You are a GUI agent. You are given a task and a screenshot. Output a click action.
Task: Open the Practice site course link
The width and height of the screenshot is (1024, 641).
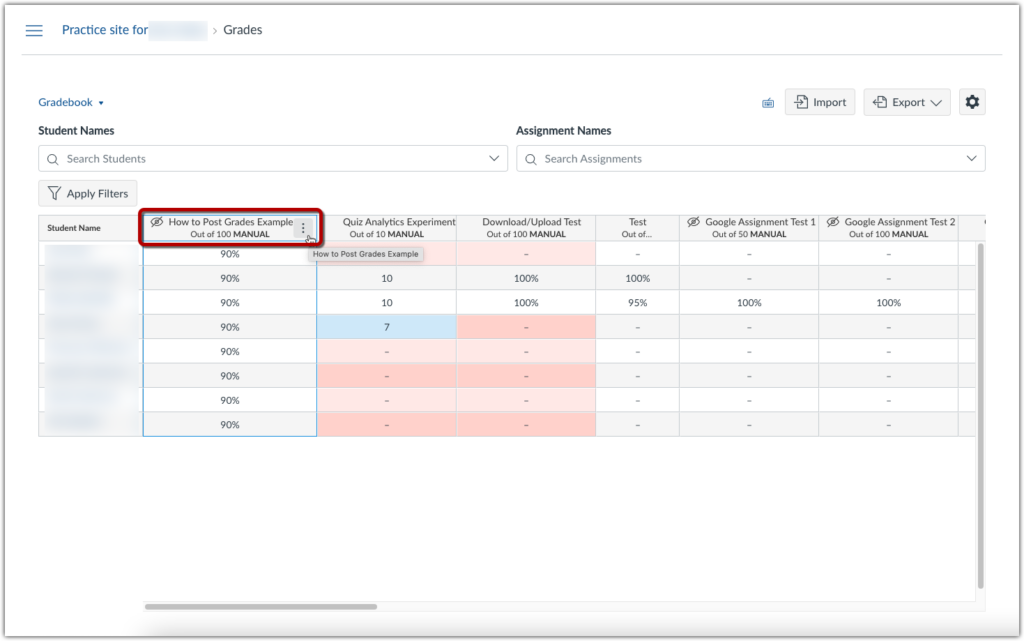tap(105, 30)
